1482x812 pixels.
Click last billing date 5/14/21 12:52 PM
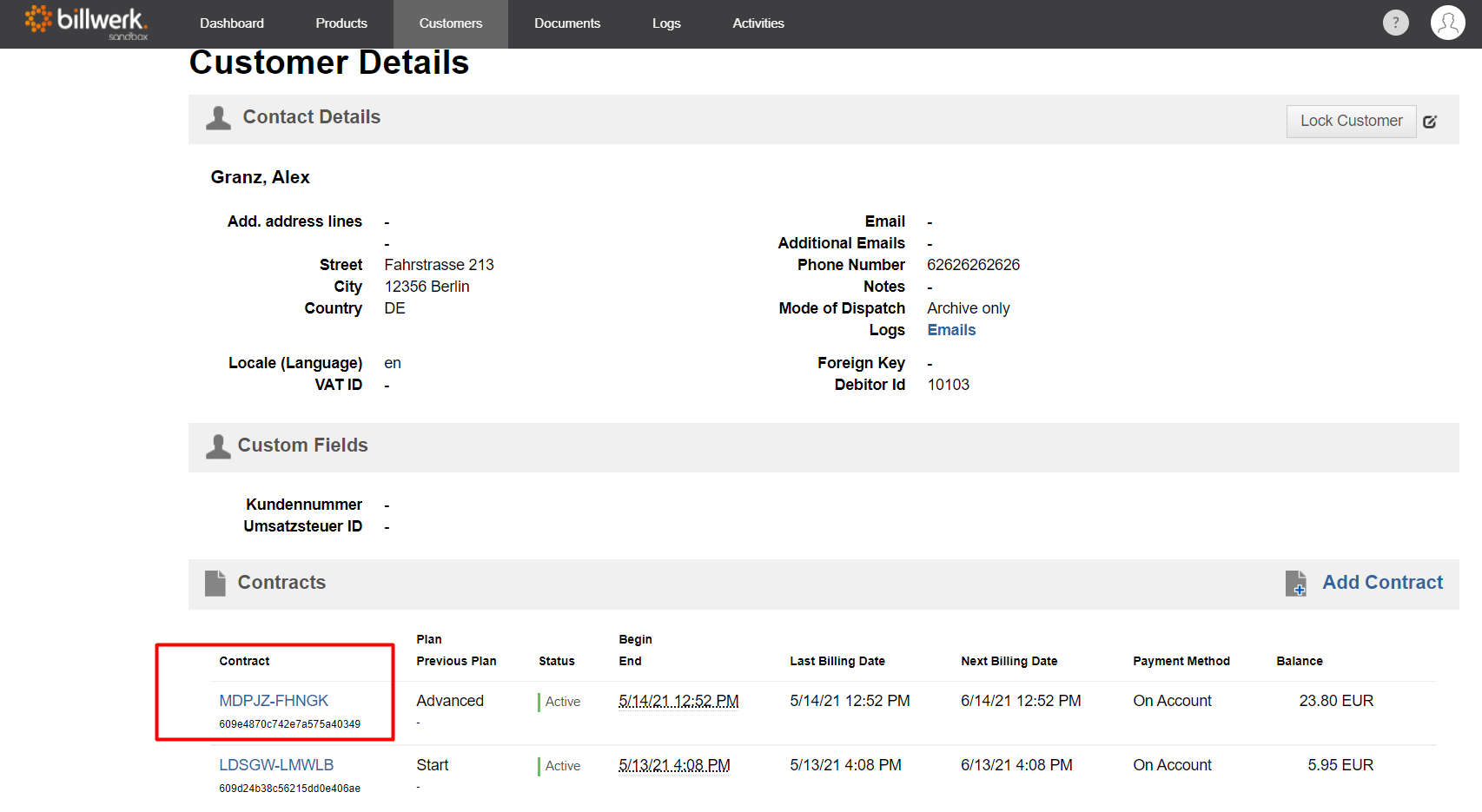pos(850,701)
